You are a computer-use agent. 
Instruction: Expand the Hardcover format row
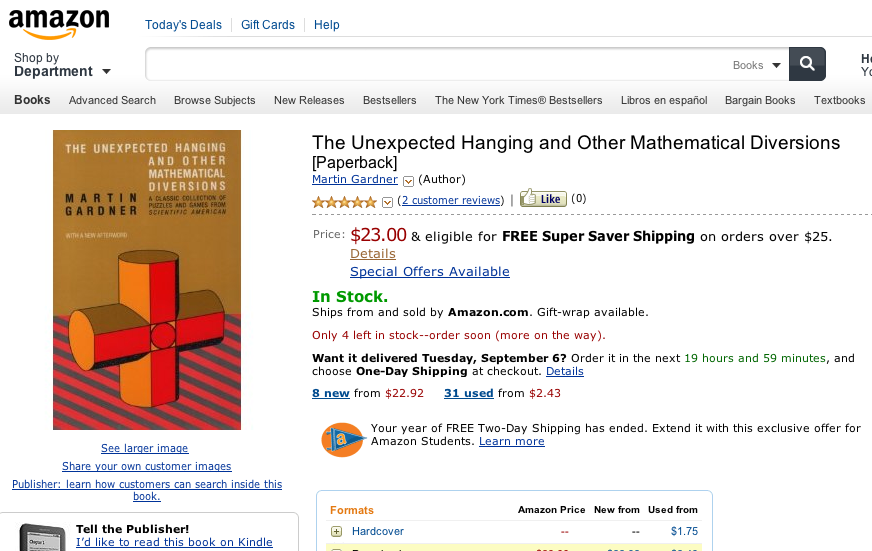point(337,531)
